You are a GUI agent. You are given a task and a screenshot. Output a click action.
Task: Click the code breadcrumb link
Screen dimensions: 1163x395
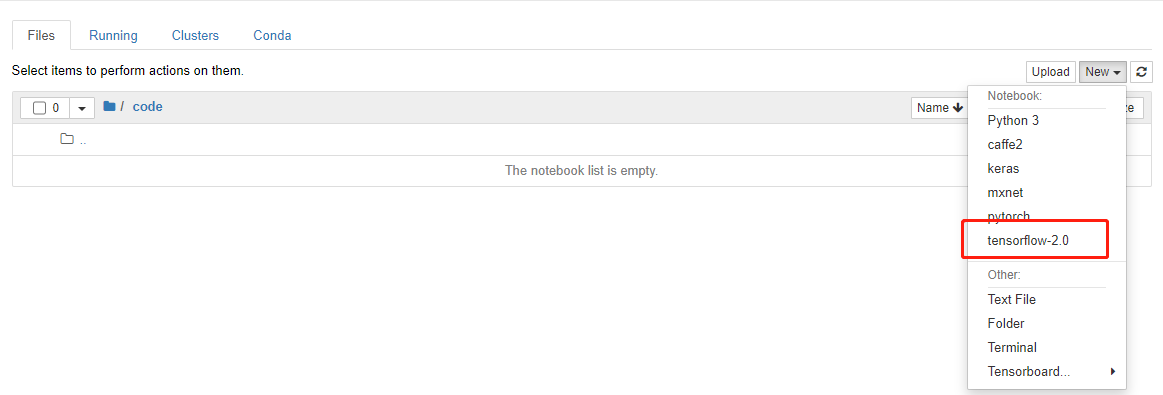coord(148,107)
